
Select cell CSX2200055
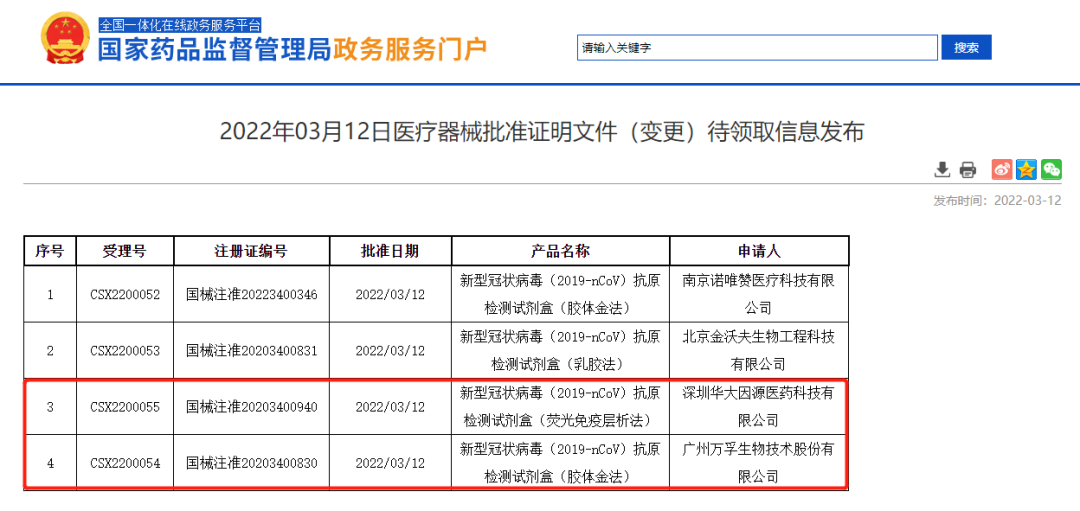coord(125,407)
